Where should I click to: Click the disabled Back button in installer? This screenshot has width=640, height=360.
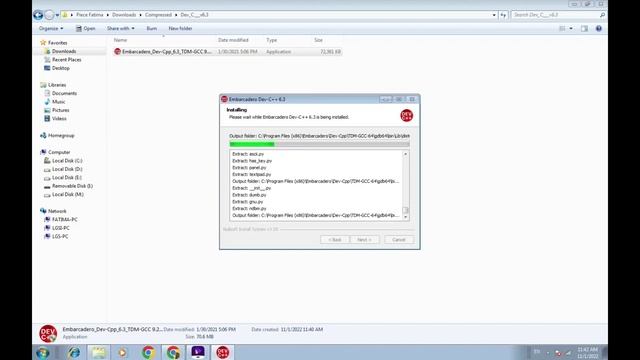335,240
